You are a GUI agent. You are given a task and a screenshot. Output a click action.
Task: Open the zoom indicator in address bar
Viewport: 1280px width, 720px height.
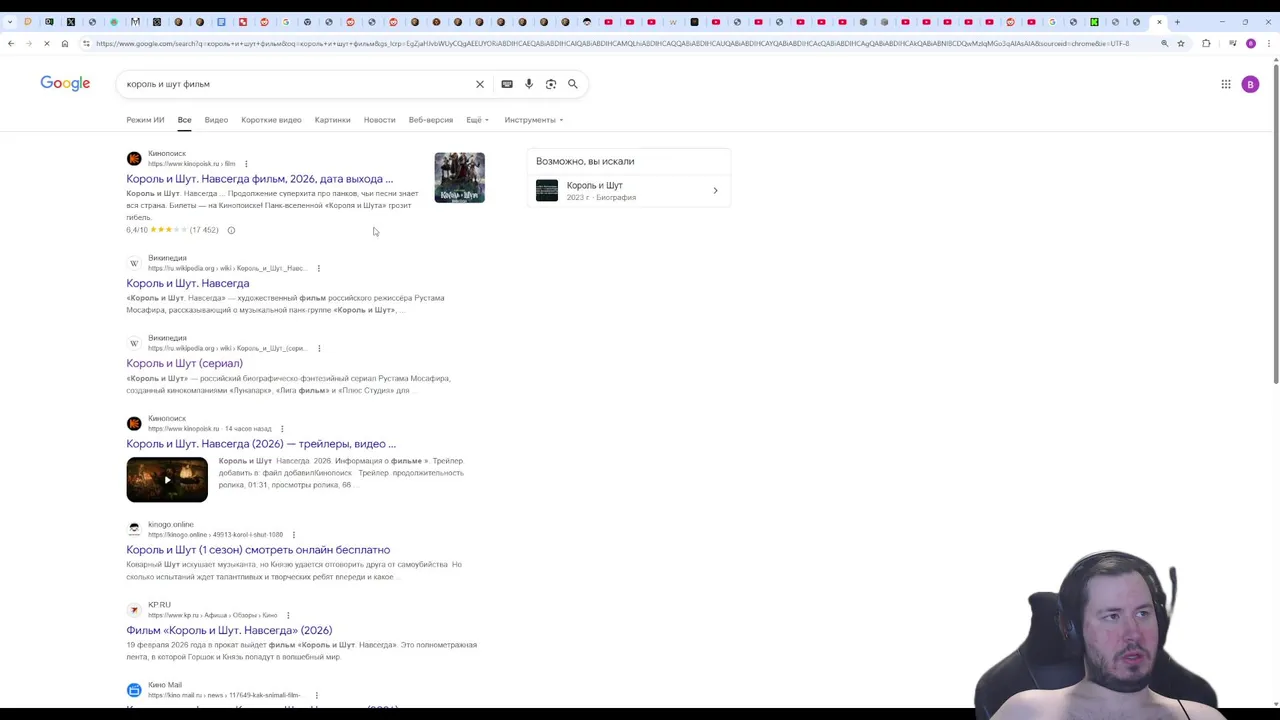[1164, 43]
